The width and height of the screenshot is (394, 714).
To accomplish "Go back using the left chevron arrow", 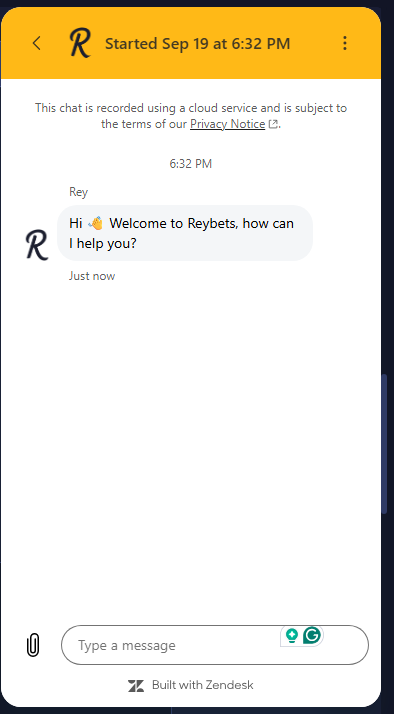I will pos(37,43).
